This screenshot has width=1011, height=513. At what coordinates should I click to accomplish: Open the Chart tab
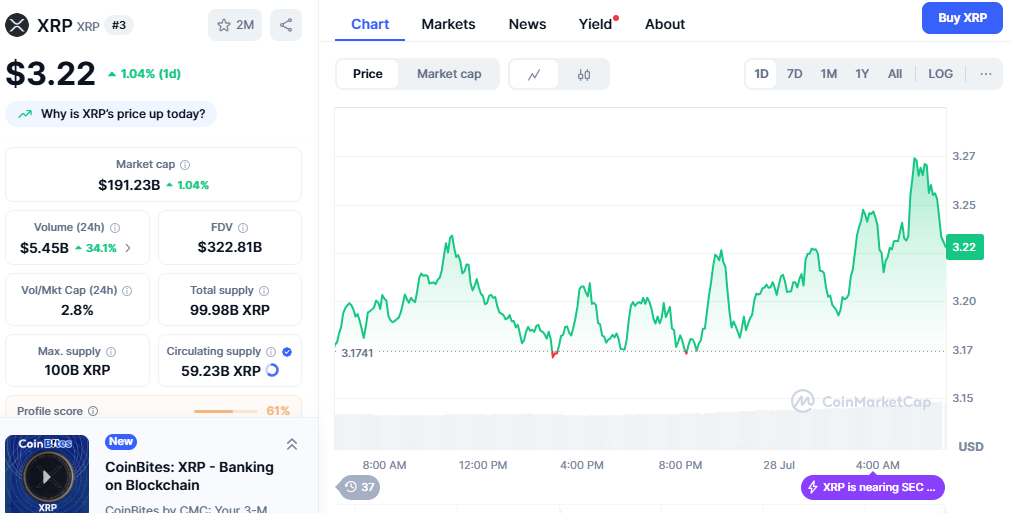coord(370,24)
